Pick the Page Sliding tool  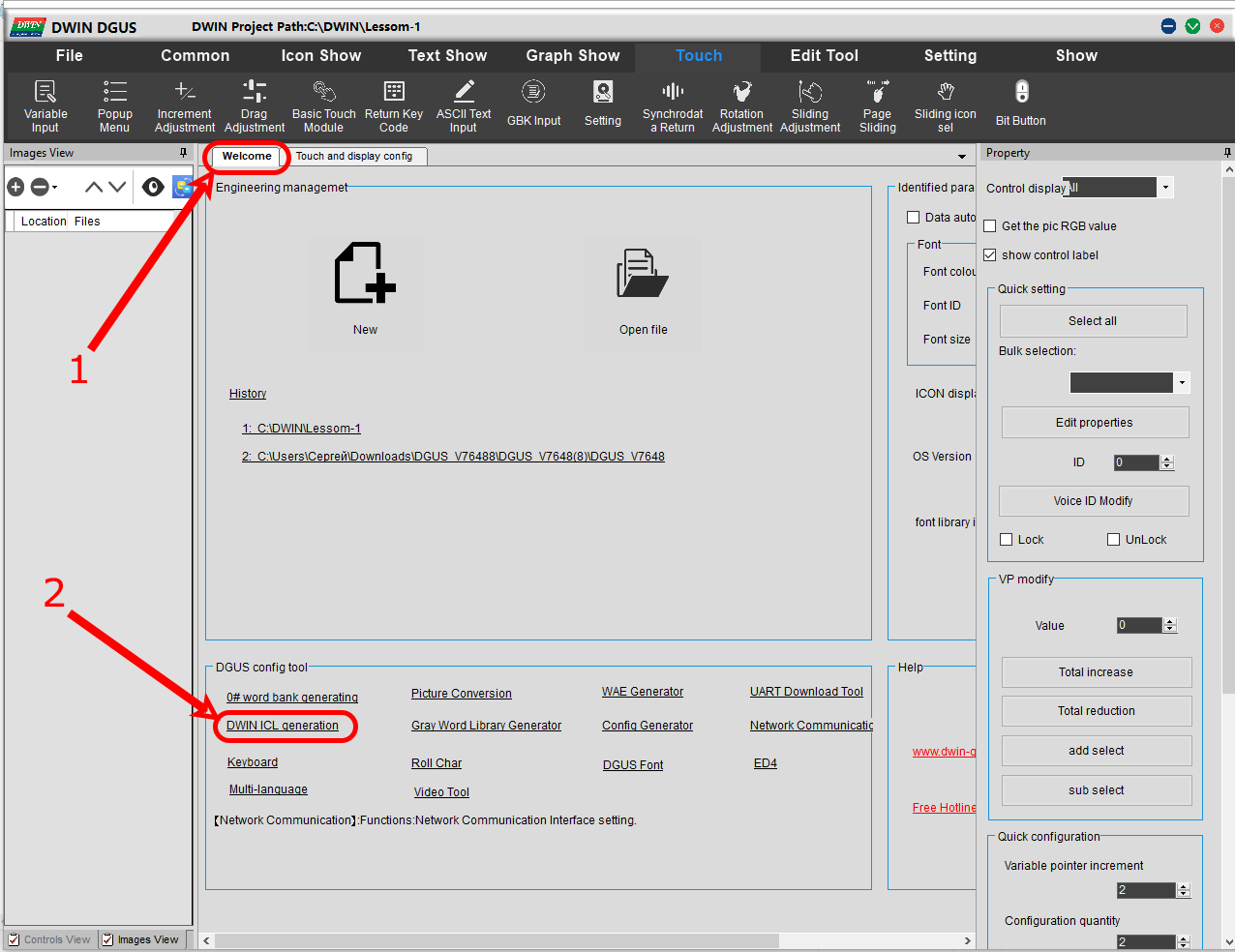tap(878, 105)
